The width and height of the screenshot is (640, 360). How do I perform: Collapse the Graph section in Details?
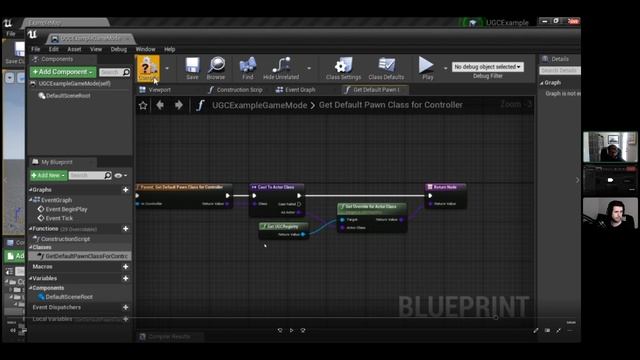click(x=542, y=83)
